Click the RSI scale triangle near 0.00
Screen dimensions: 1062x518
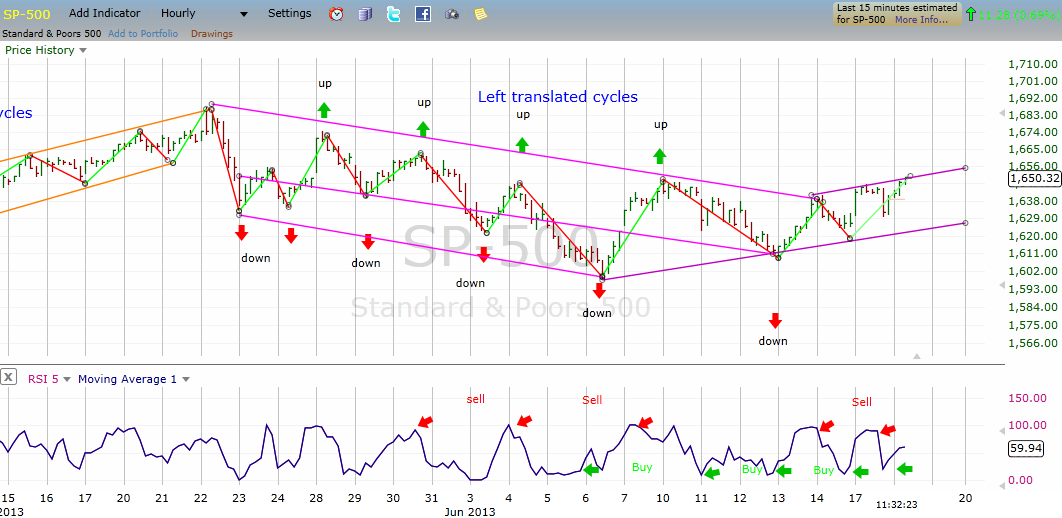click(1002, 485)
